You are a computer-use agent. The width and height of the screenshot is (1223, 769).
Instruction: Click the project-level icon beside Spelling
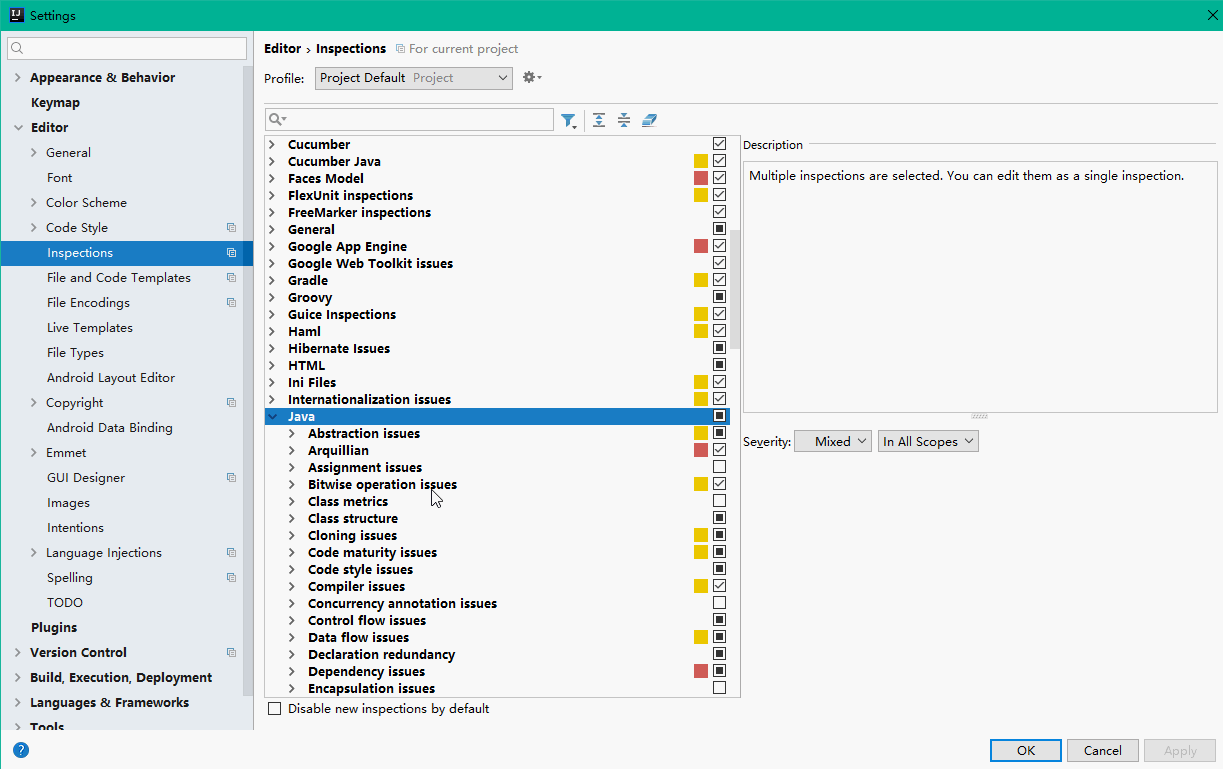[231, 578]
